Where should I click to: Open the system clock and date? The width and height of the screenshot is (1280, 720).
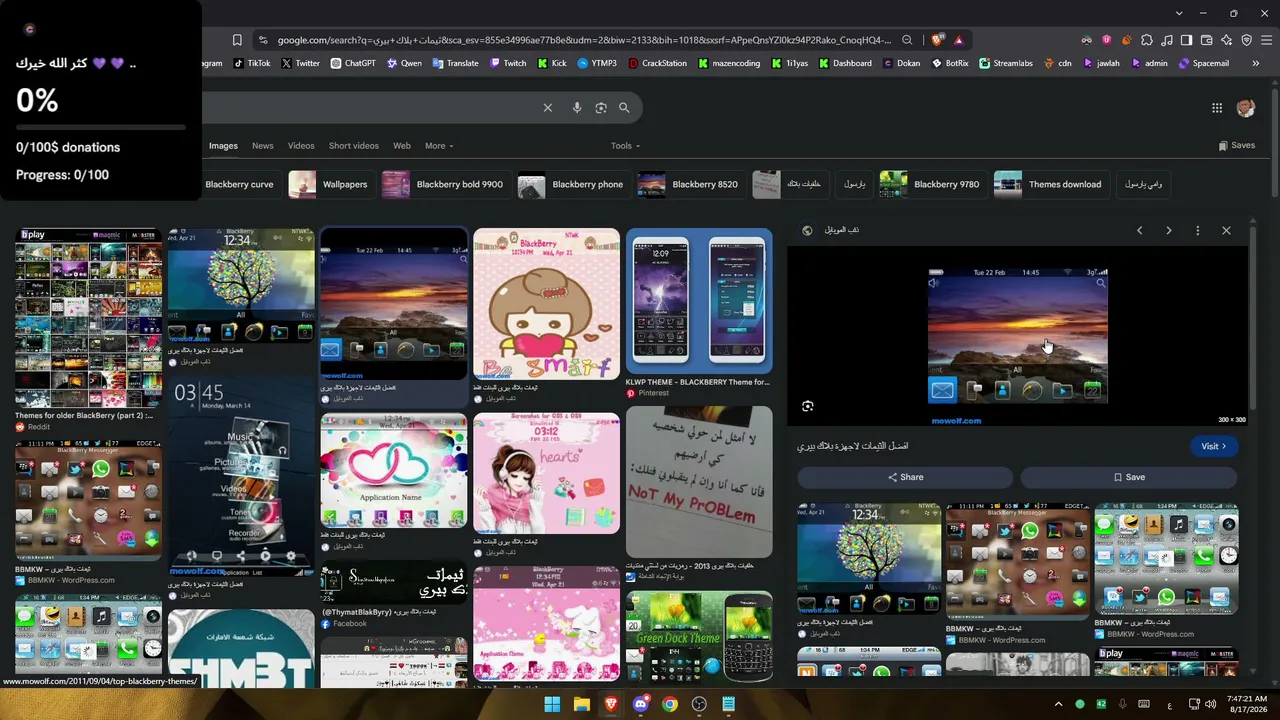(x=1246, y=704)
